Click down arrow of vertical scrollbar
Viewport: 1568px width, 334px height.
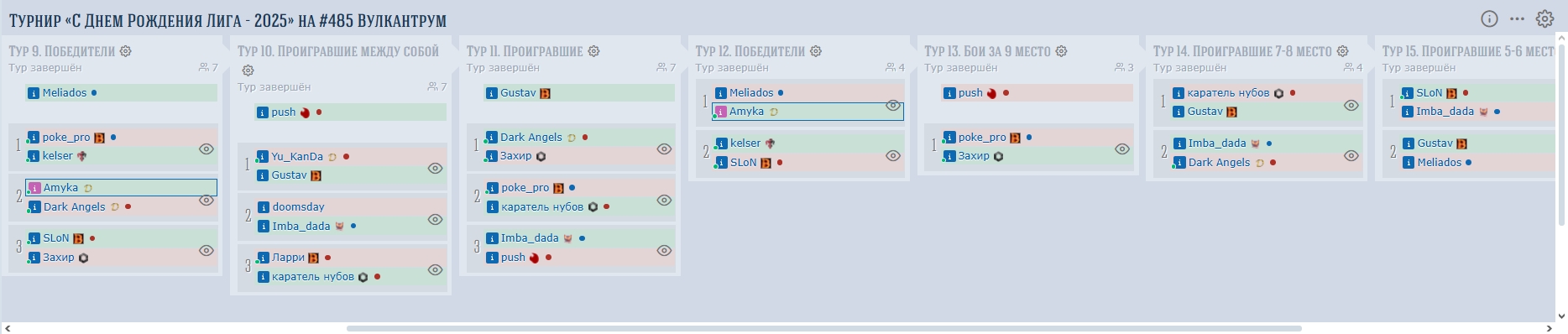1561,316
